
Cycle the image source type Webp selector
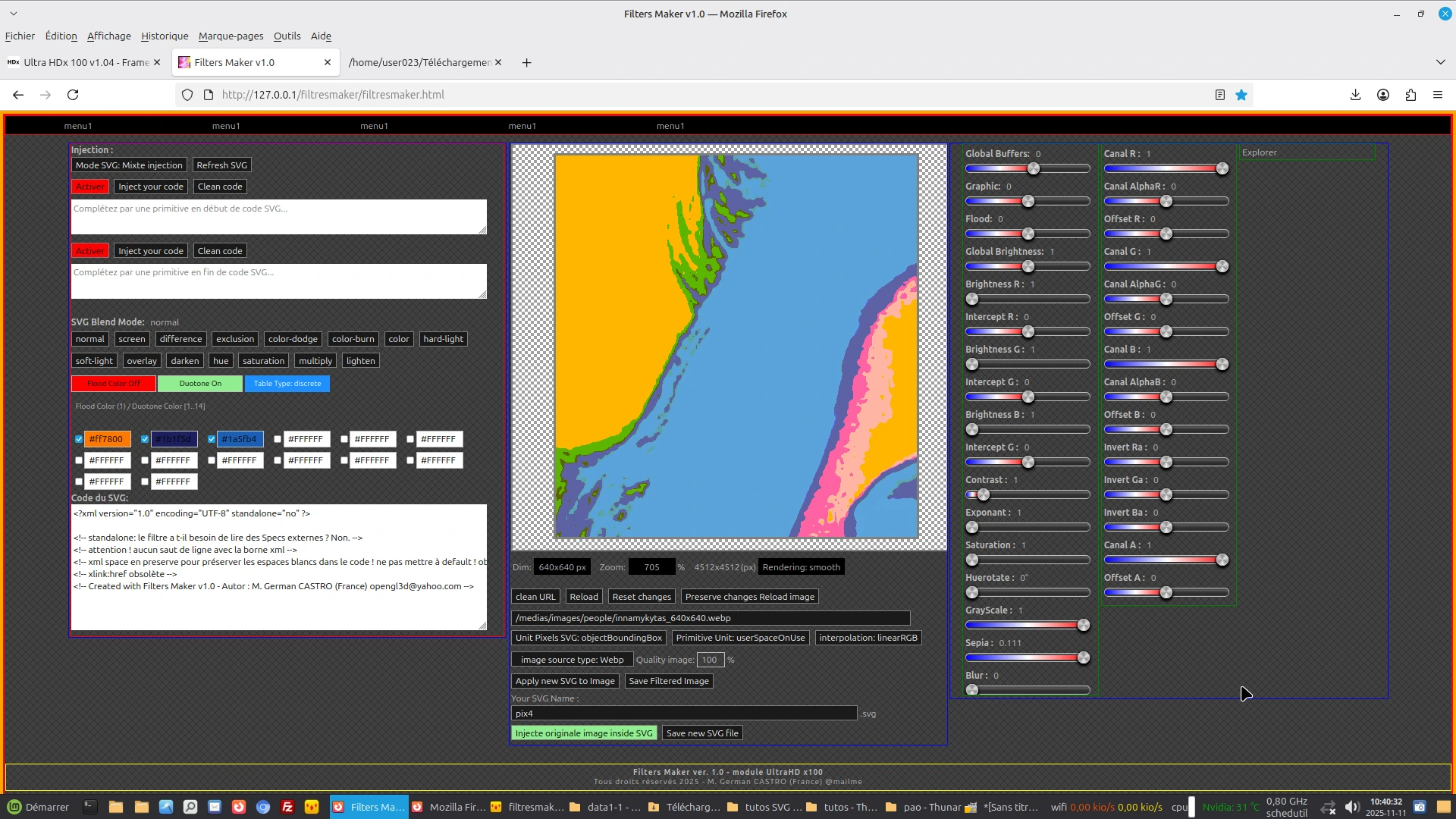[x=572, y=660]
